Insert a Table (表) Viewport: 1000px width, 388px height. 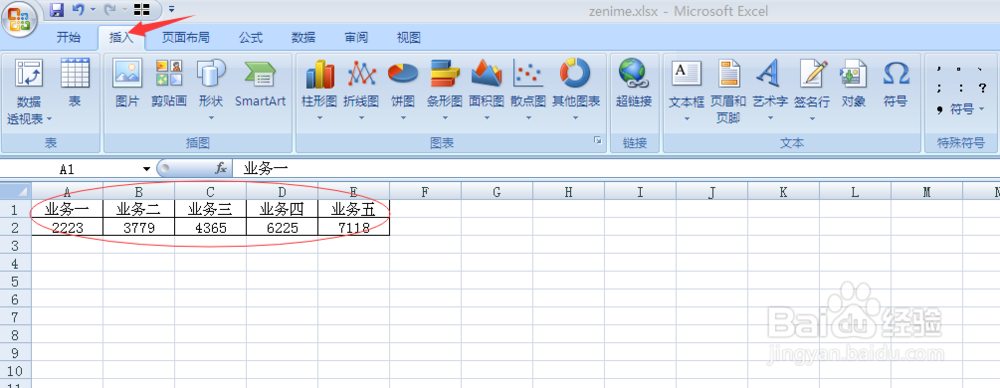(x=75, y=83)
